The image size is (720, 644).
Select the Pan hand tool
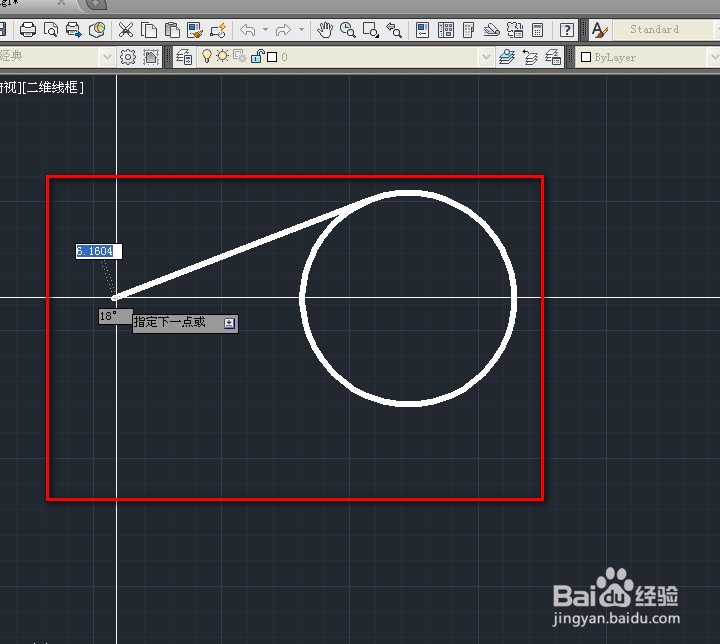coord(325,30)
